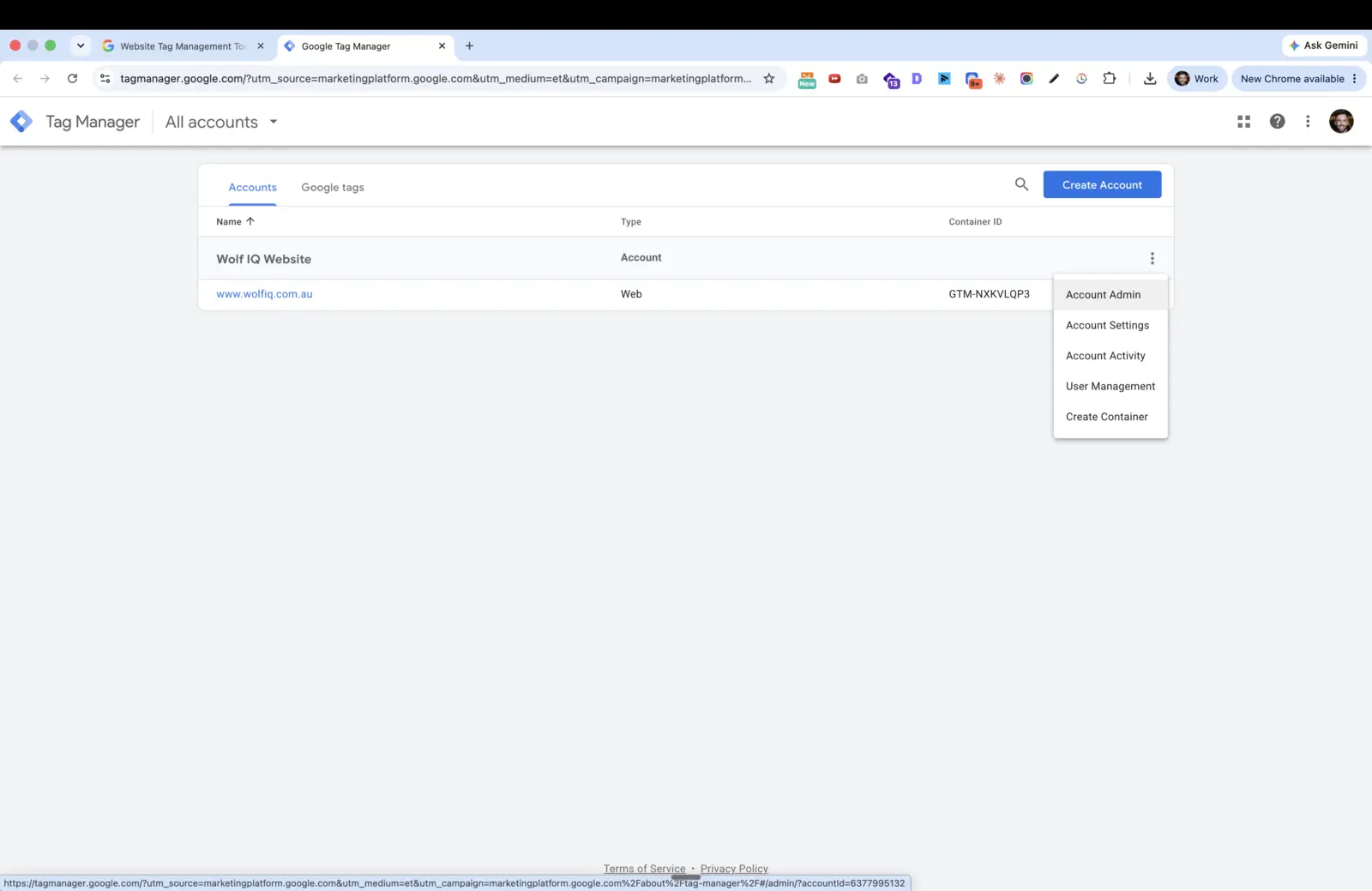This screenshot has width=1372, height=891.
Task: Choose Account Settings in the menu
Action: [1110, 326]
